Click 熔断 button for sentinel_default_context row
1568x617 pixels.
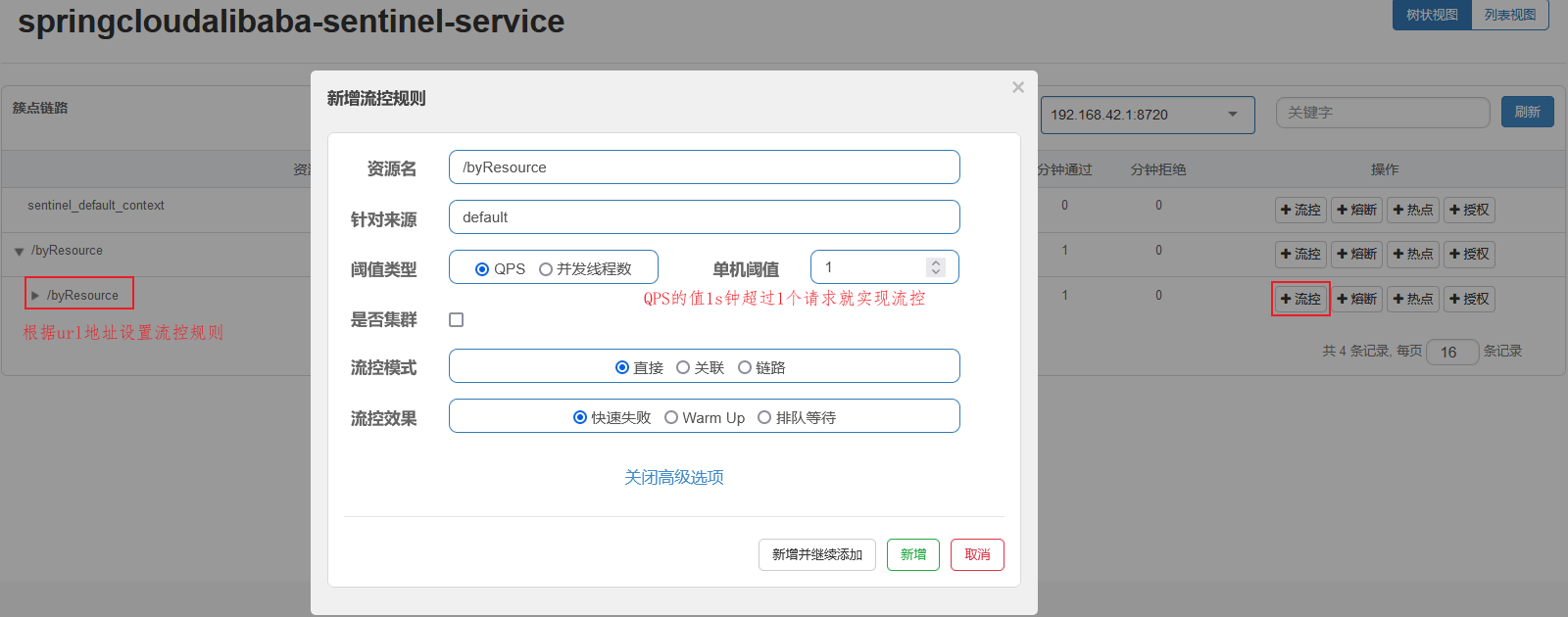pos(1357,210)
